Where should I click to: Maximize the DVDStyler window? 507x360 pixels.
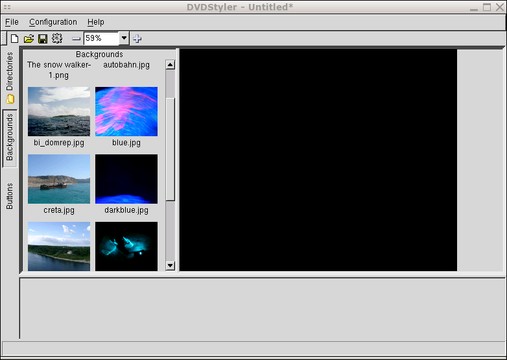pos(487,7)
